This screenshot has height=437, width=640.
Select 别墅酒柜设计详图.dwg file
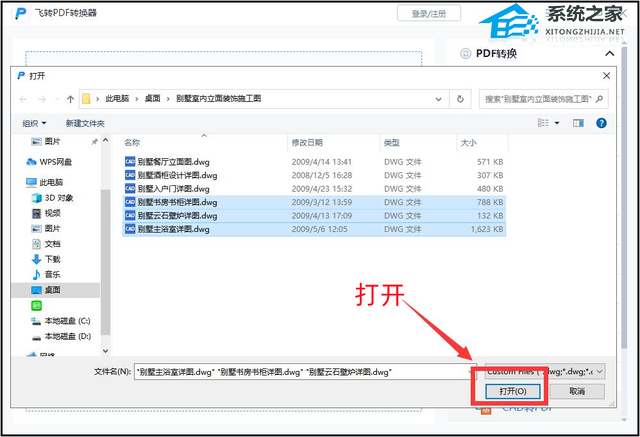coord(314,175)
